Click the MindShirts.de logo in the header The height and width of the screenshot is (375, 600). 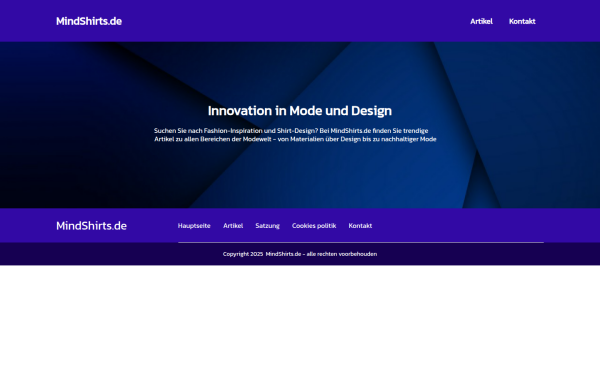pyautogui.click(x=89, y=21)
